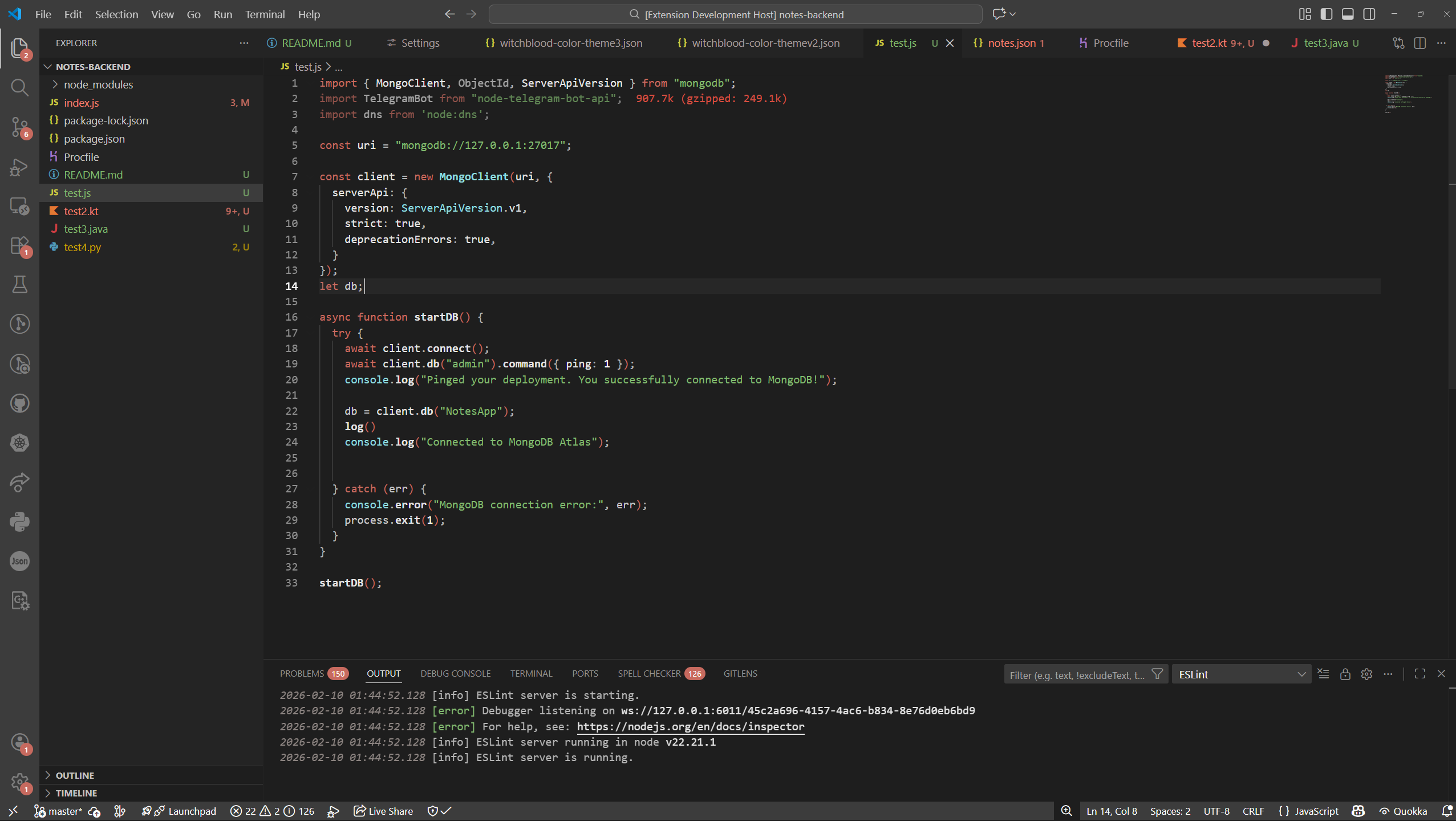Open the Extensions view
Viewport: 1456px width, 821px height.
[x=19, y=245]
